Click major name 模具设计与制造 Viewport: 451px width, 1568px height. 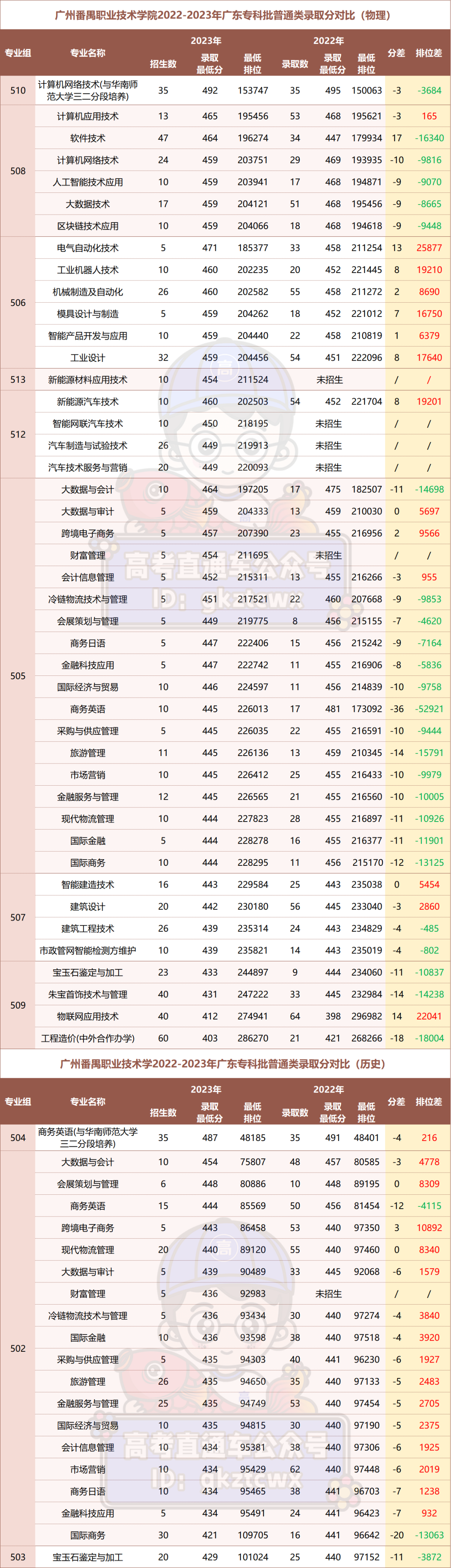click(88, 314)
